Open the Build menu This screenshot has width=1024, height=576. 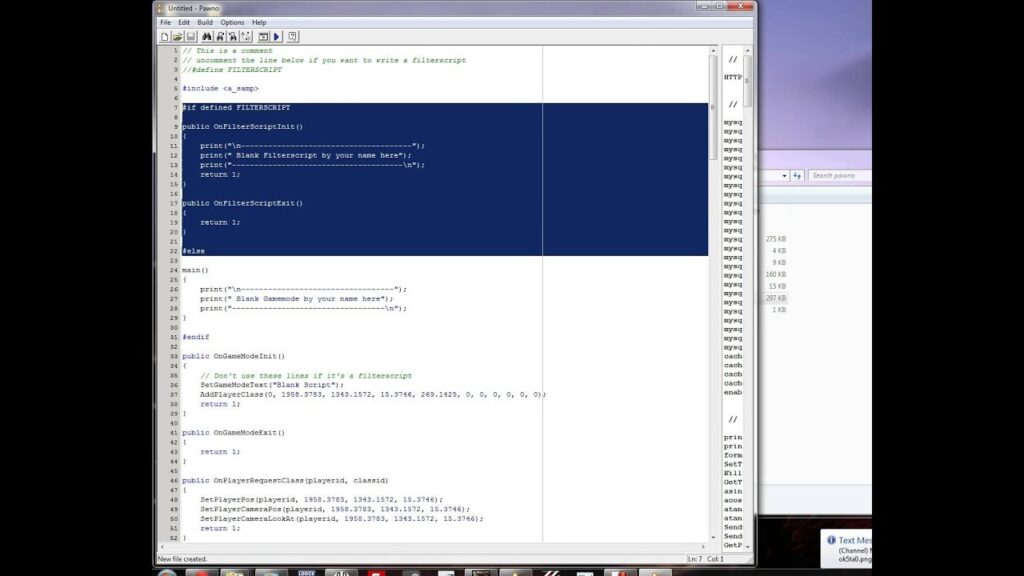(x=205, y=22)
